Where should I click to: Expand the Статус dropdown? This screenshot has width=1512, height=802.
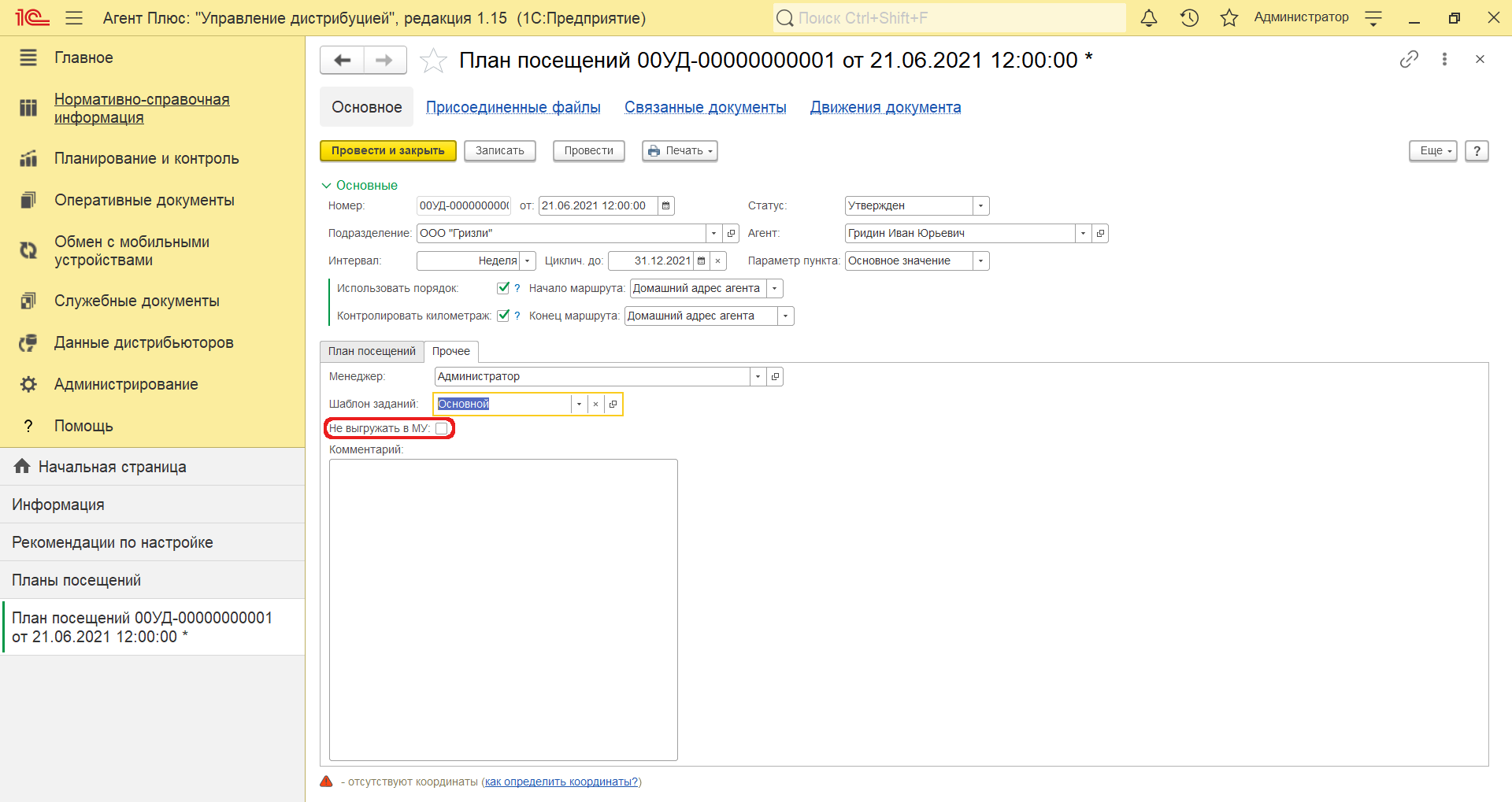[980, 206]
